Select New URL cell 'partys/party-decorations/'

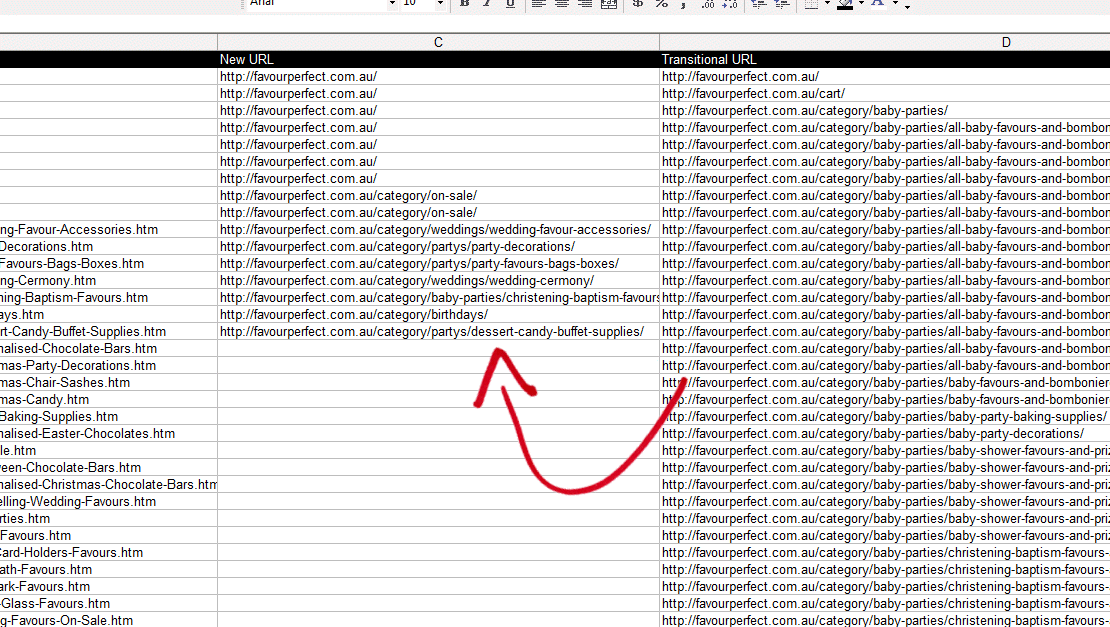(438, 246)
